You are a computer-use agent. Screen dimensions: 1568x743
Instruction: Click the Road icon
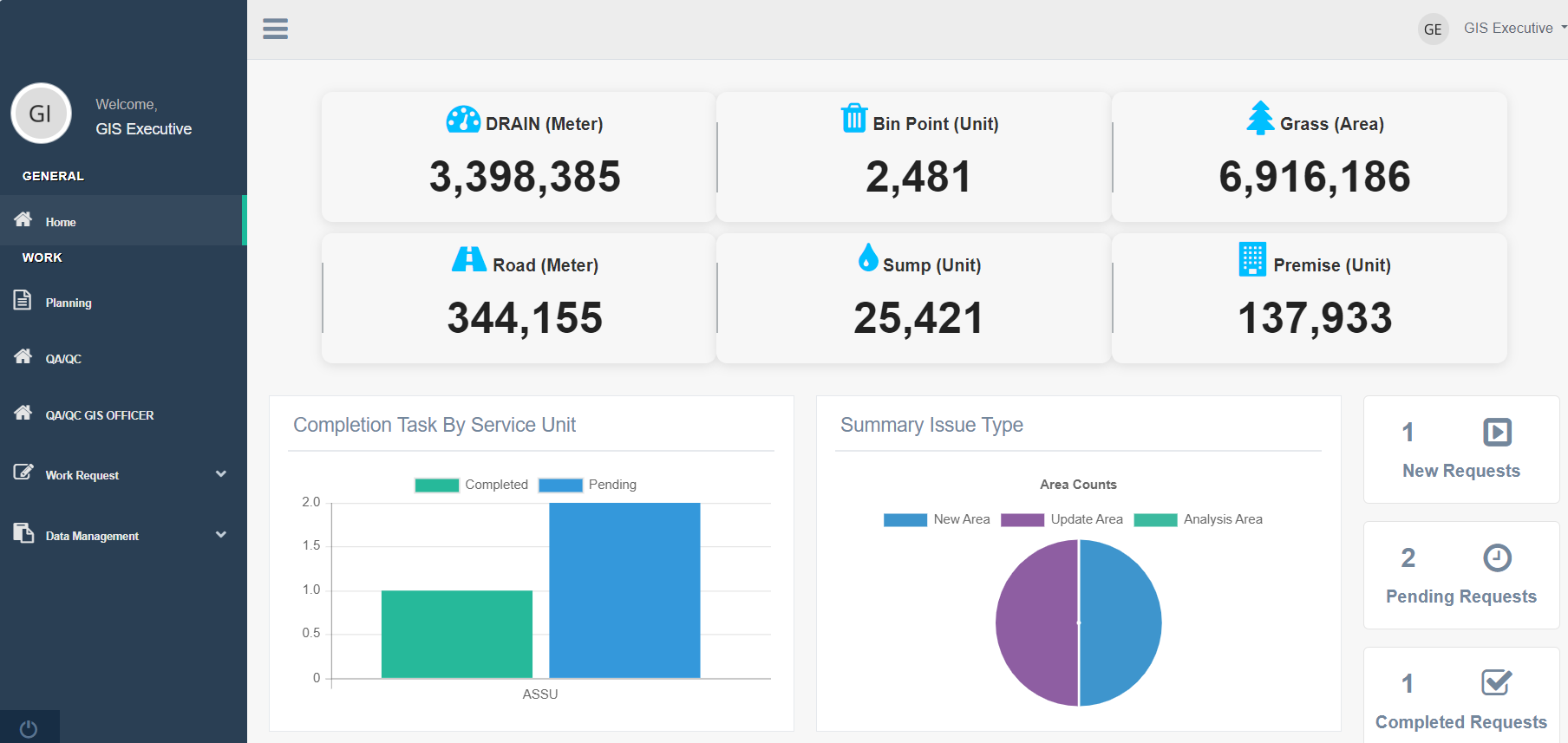click(x=469, y=259)
